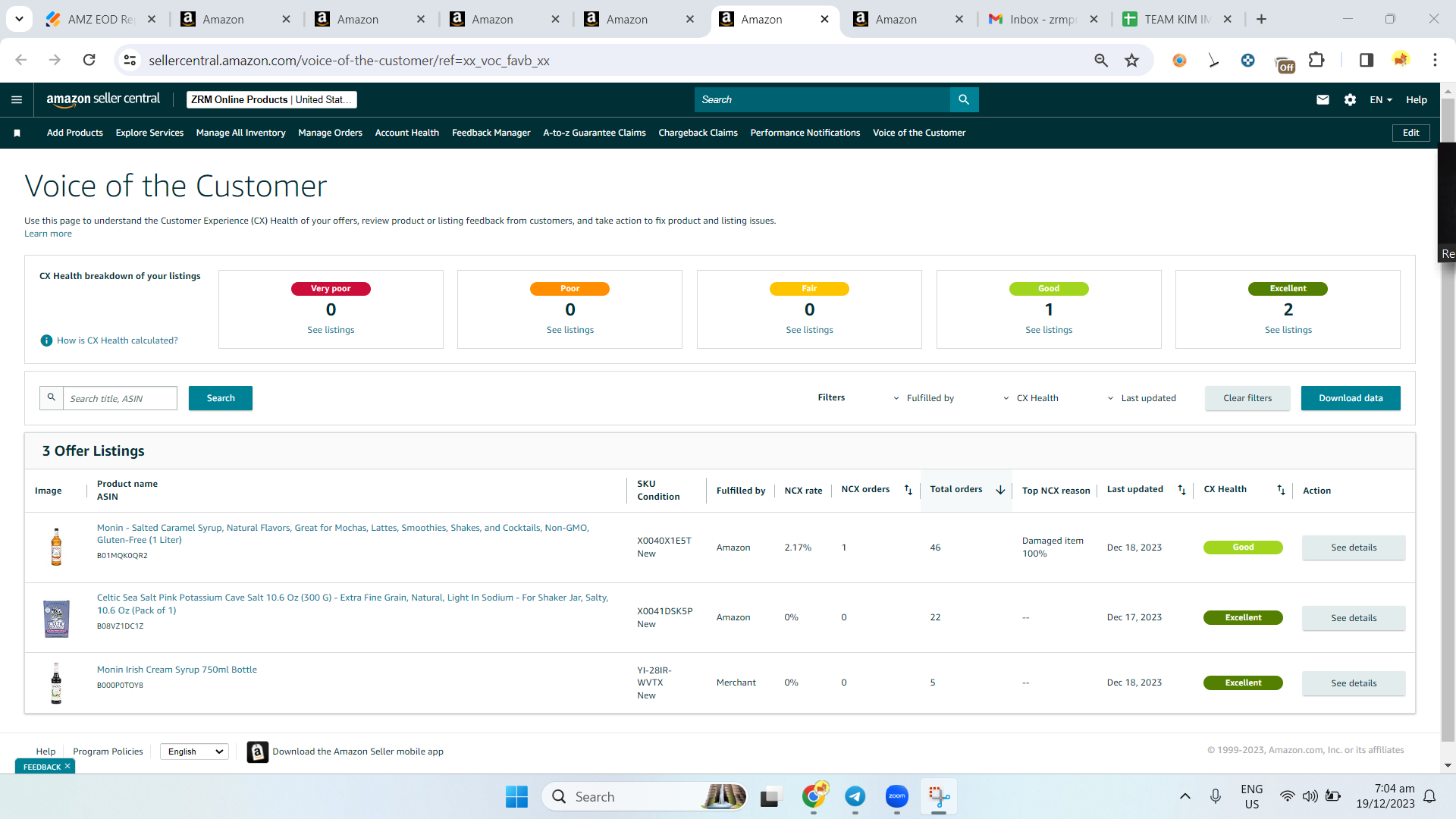Viewport: 1456px width, 819px height.
Task: Go back using the browser back arrow
Action: click(x=21, y=60)
